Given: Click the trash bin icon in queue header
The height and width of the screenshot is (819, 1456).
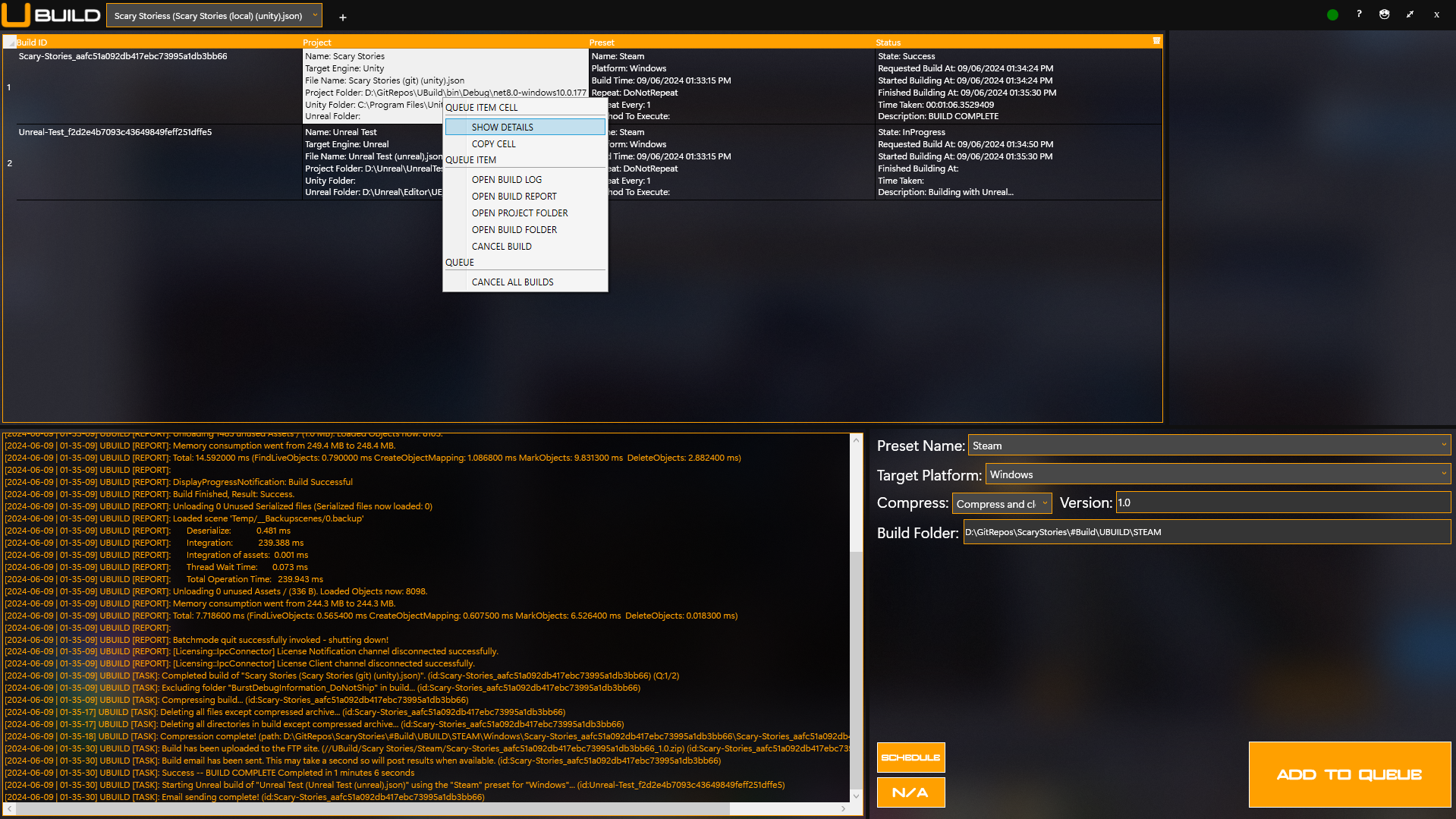Looking at the screenshot, I should (x=1156, y=41).
